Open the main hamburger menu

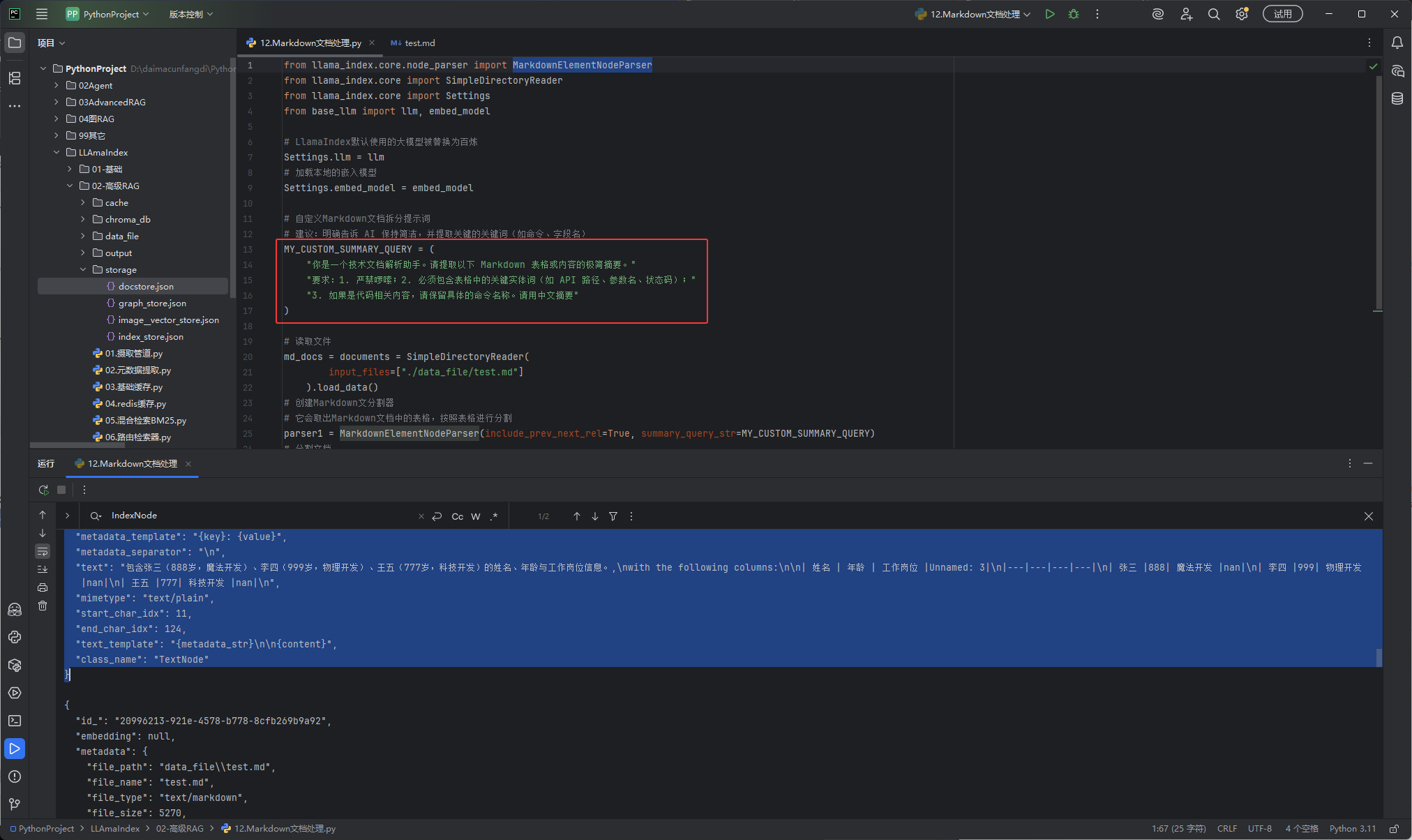(42, 14)
